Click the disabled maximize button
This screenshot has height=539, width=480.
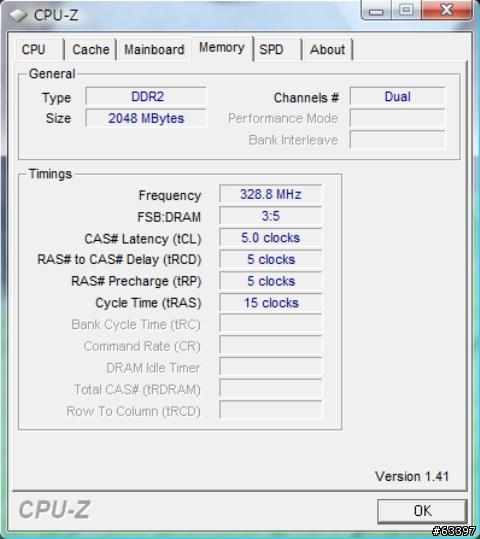tap(406, 10)
